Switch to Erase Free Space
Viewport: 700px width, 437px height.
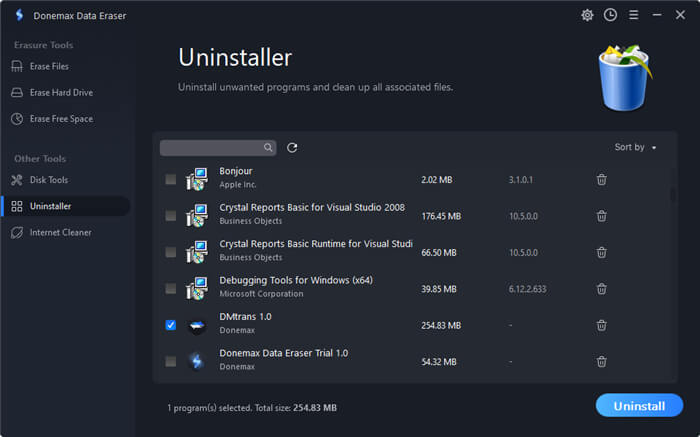click(x=61, y=119)
